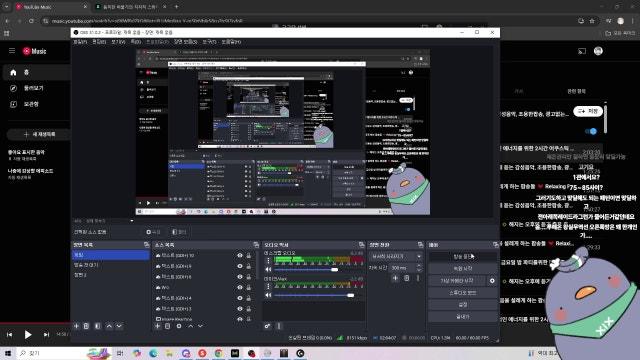Screen dimensions: 640x360
Task: Click the 설정 button in controls
Action: pyautogui.click(x=462, y=304)
